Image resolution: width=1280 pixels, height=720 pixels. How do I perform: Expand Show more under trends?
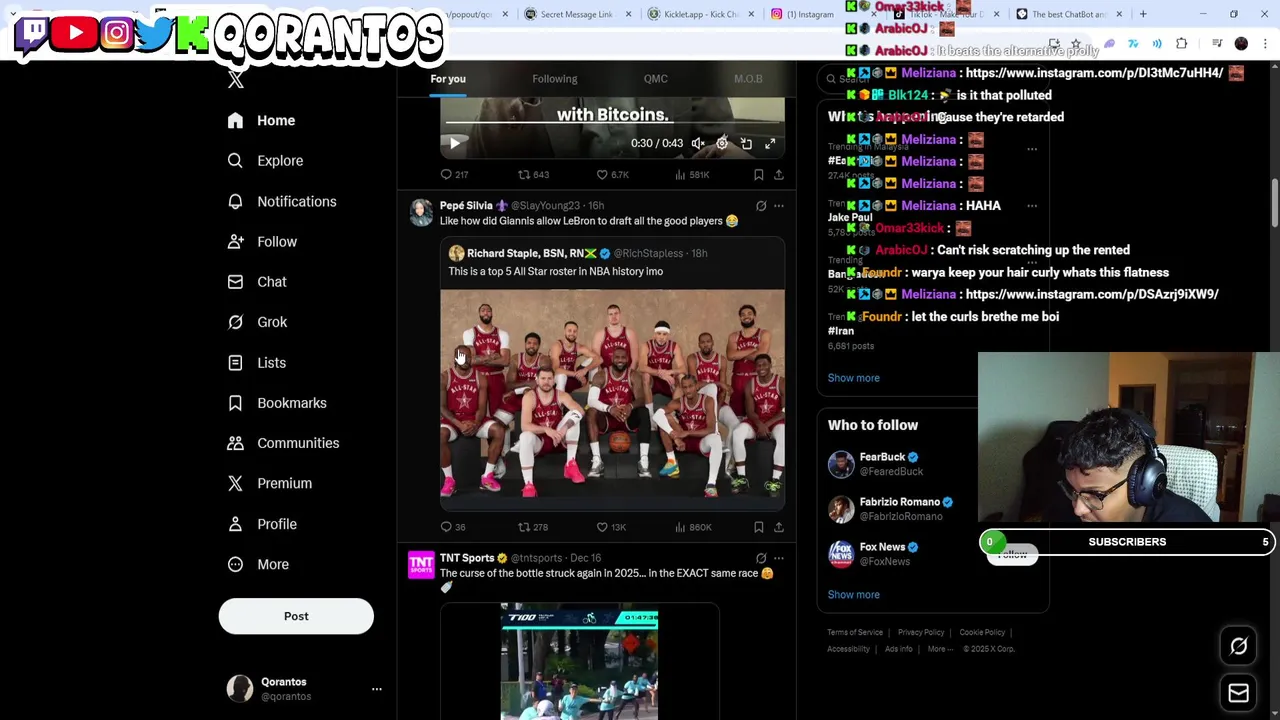coord(853,378)
